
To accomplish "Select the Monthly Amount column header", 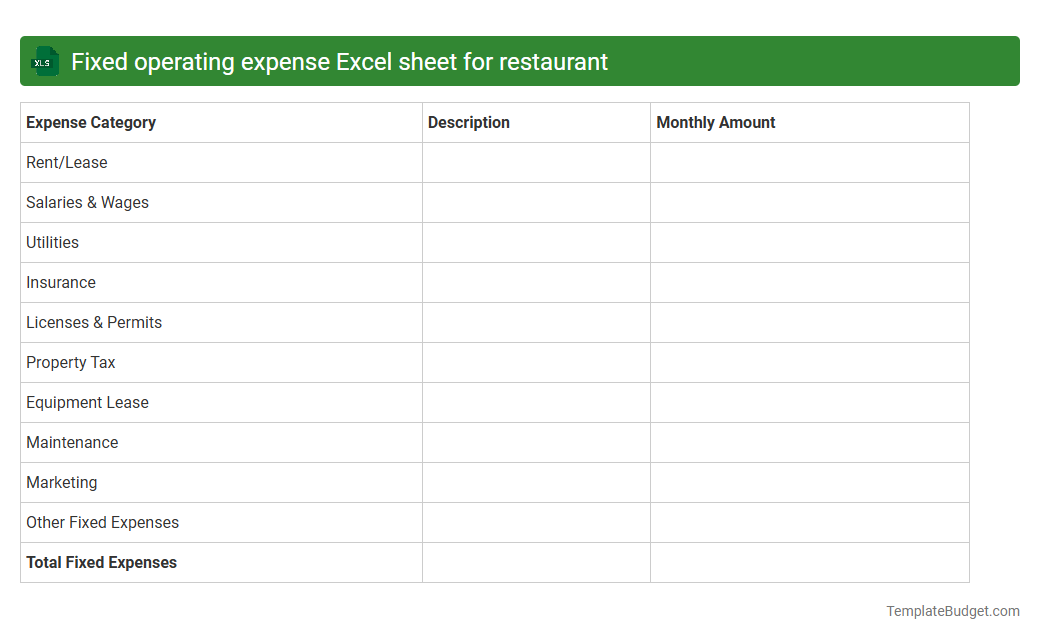I will (715, 122).
